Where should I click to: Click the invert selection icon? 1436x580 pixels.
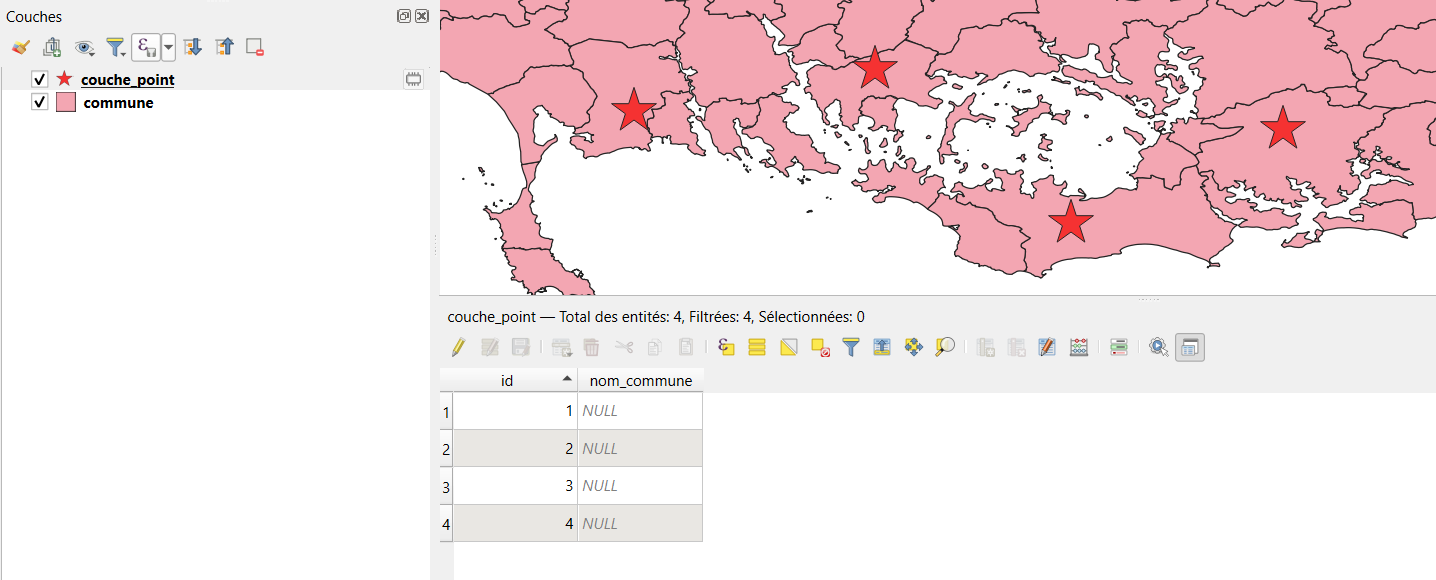788,347
